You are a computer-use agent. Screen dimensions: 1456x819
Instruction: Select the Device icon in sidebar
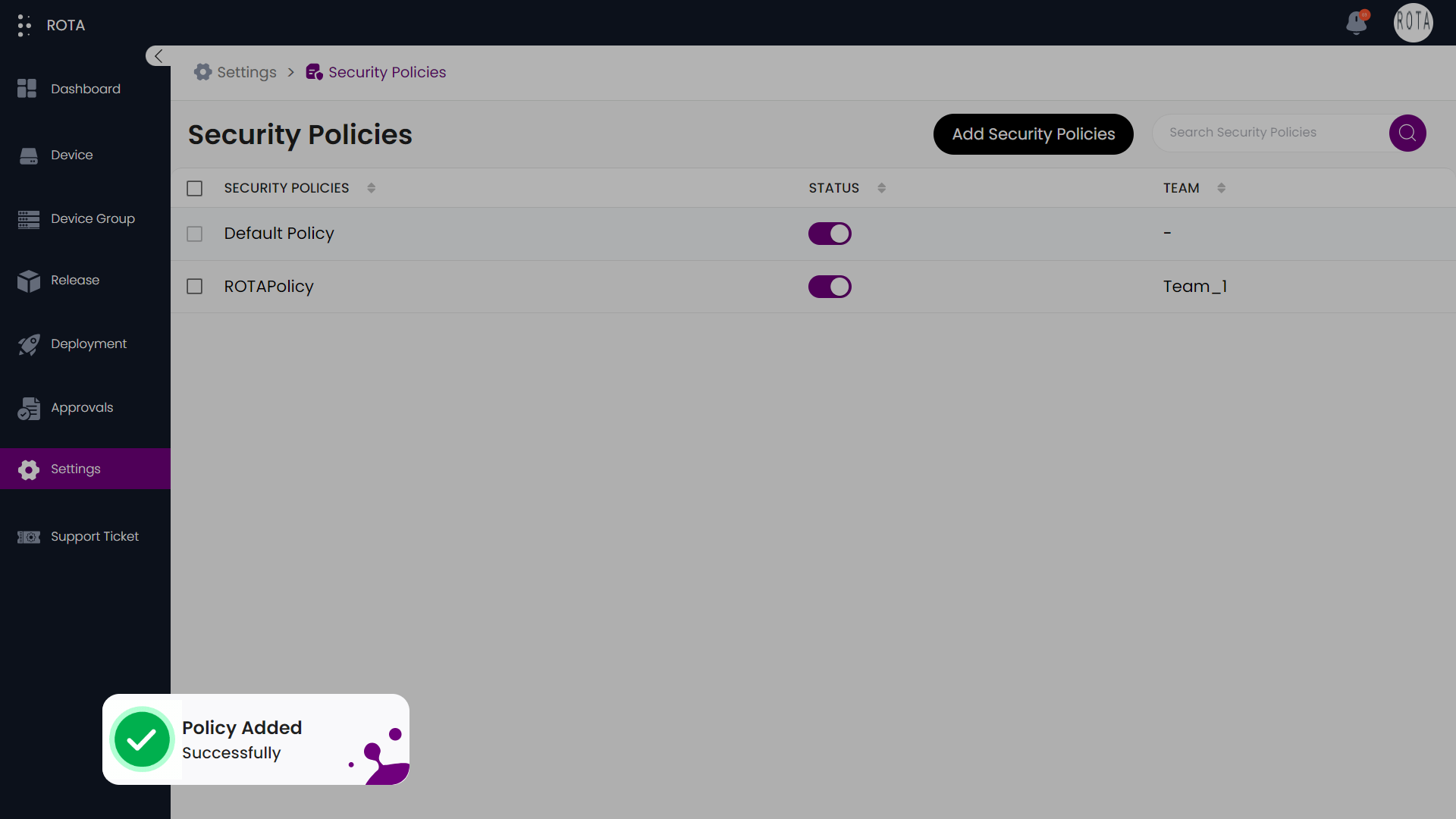click(29, 155)
